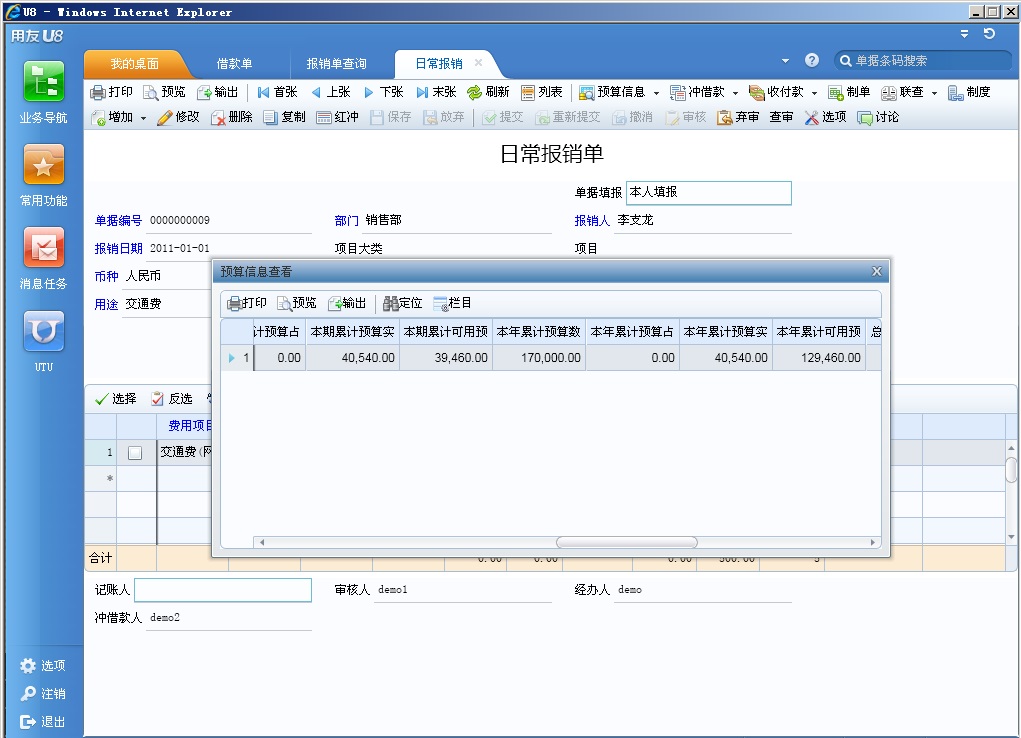Click the 复制 copy button

[x=285, y=117]
